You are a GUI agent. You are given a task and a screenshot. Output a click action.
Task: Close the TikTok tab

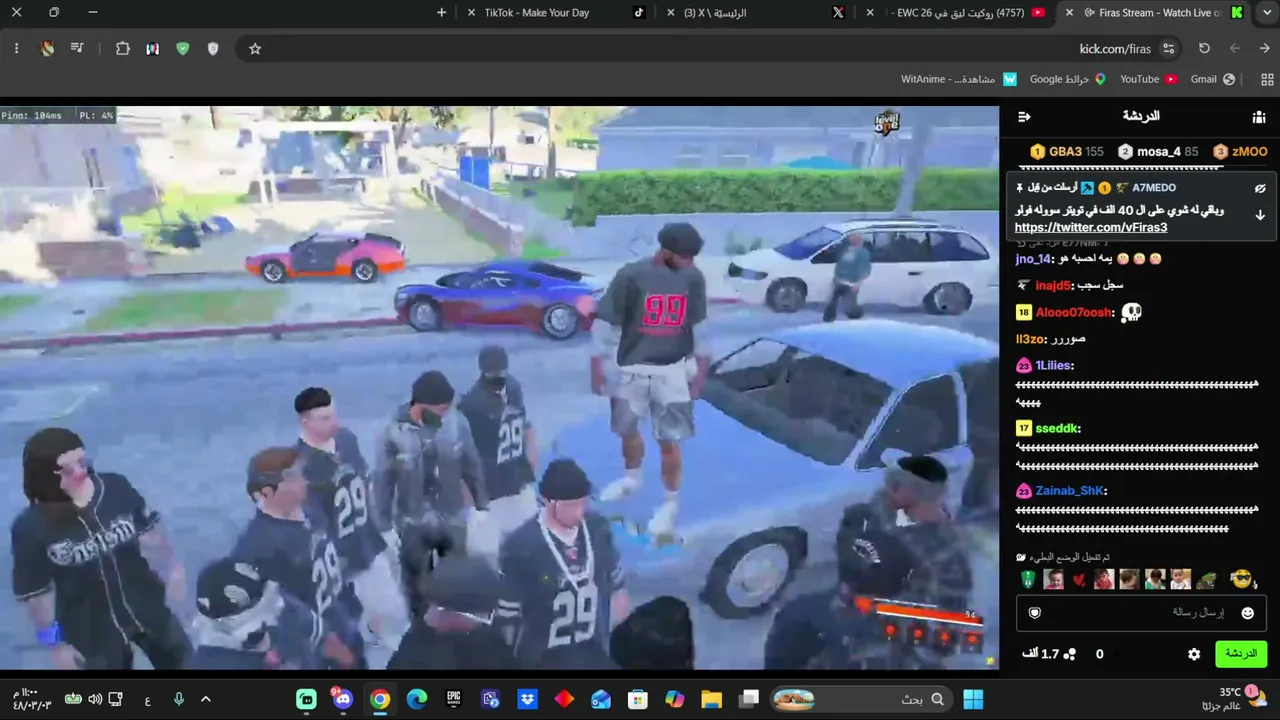[x=471, y=13]
